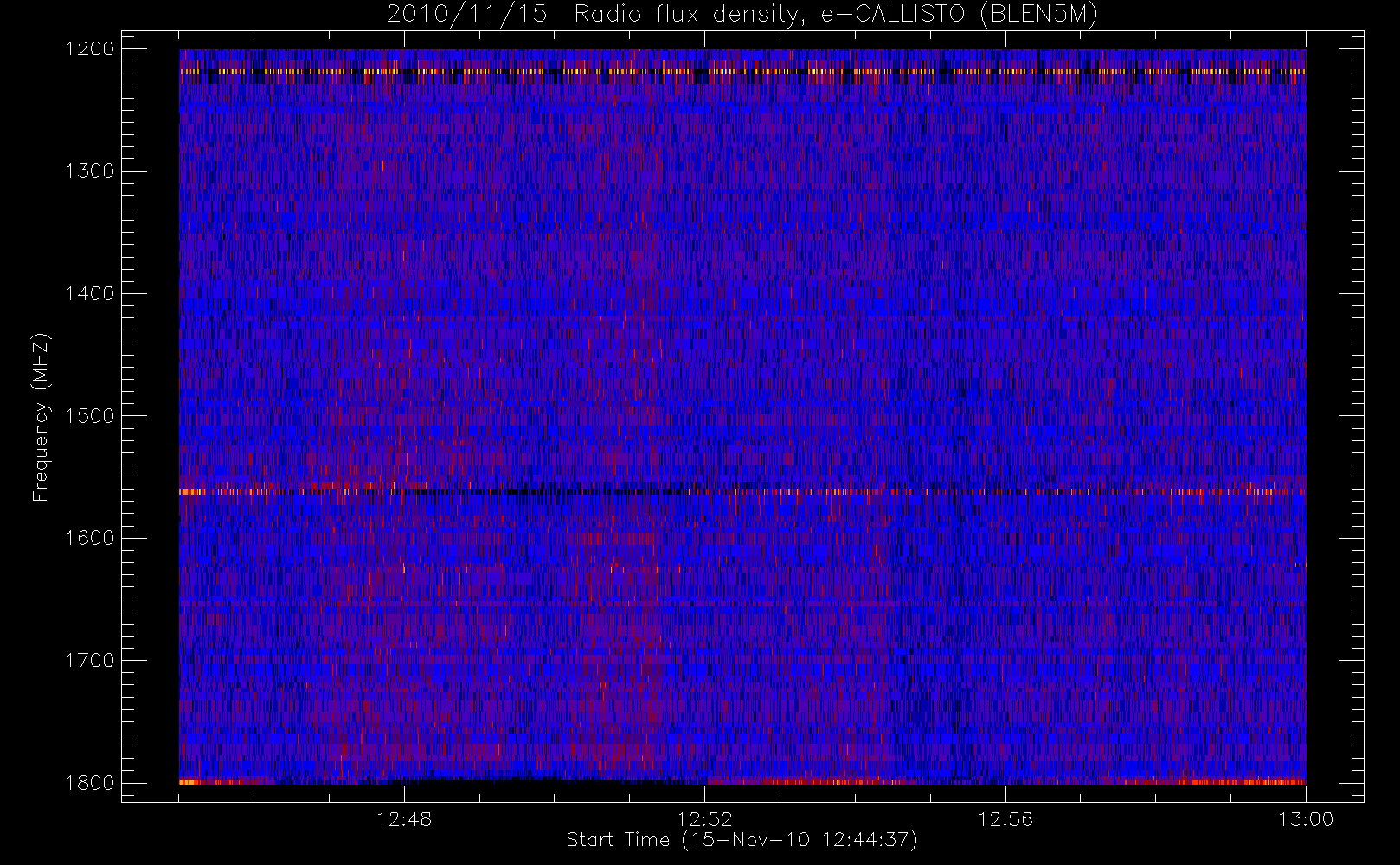Viewport: 1400px width, 865px height.
Task: Click the 1800 frequency tick label
Action: coord(90,783)
